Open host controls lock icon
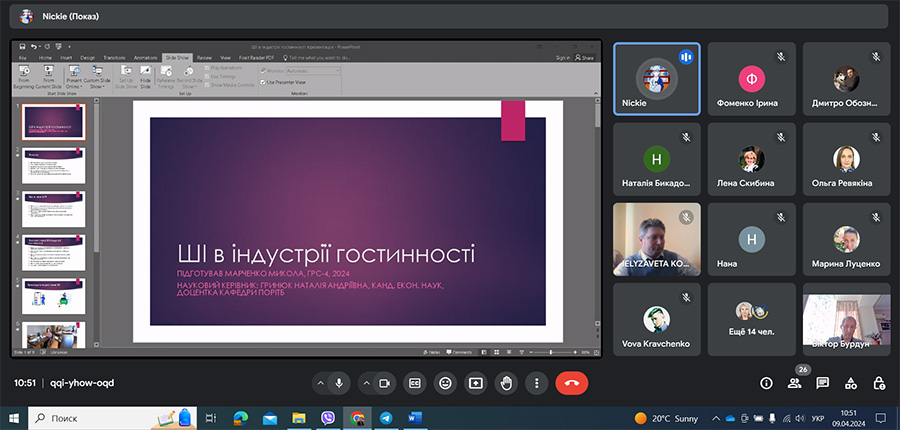The height and width of the screenshot is (430, 900). (878, 383)
